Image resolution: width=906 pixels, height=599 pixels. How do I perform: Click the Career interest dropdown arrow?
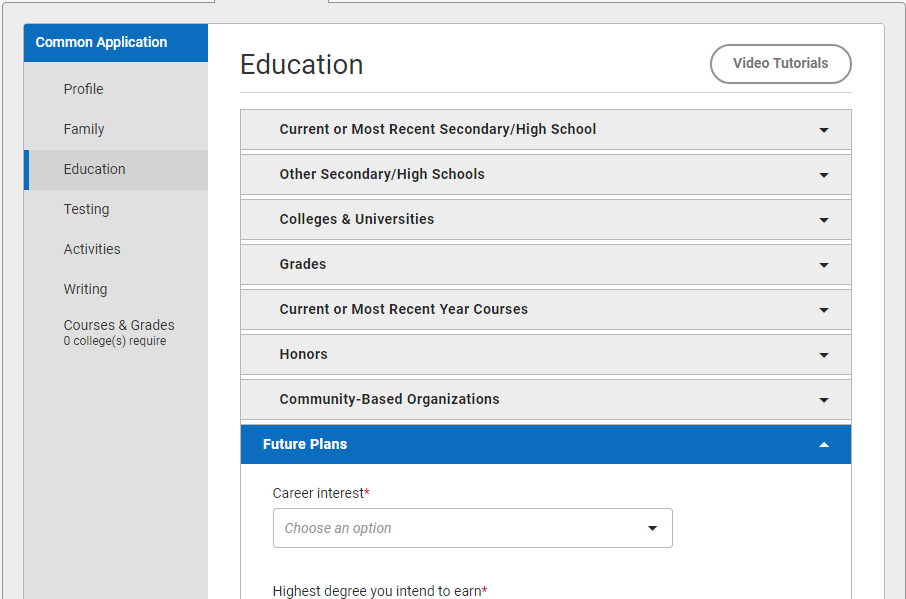652,528
